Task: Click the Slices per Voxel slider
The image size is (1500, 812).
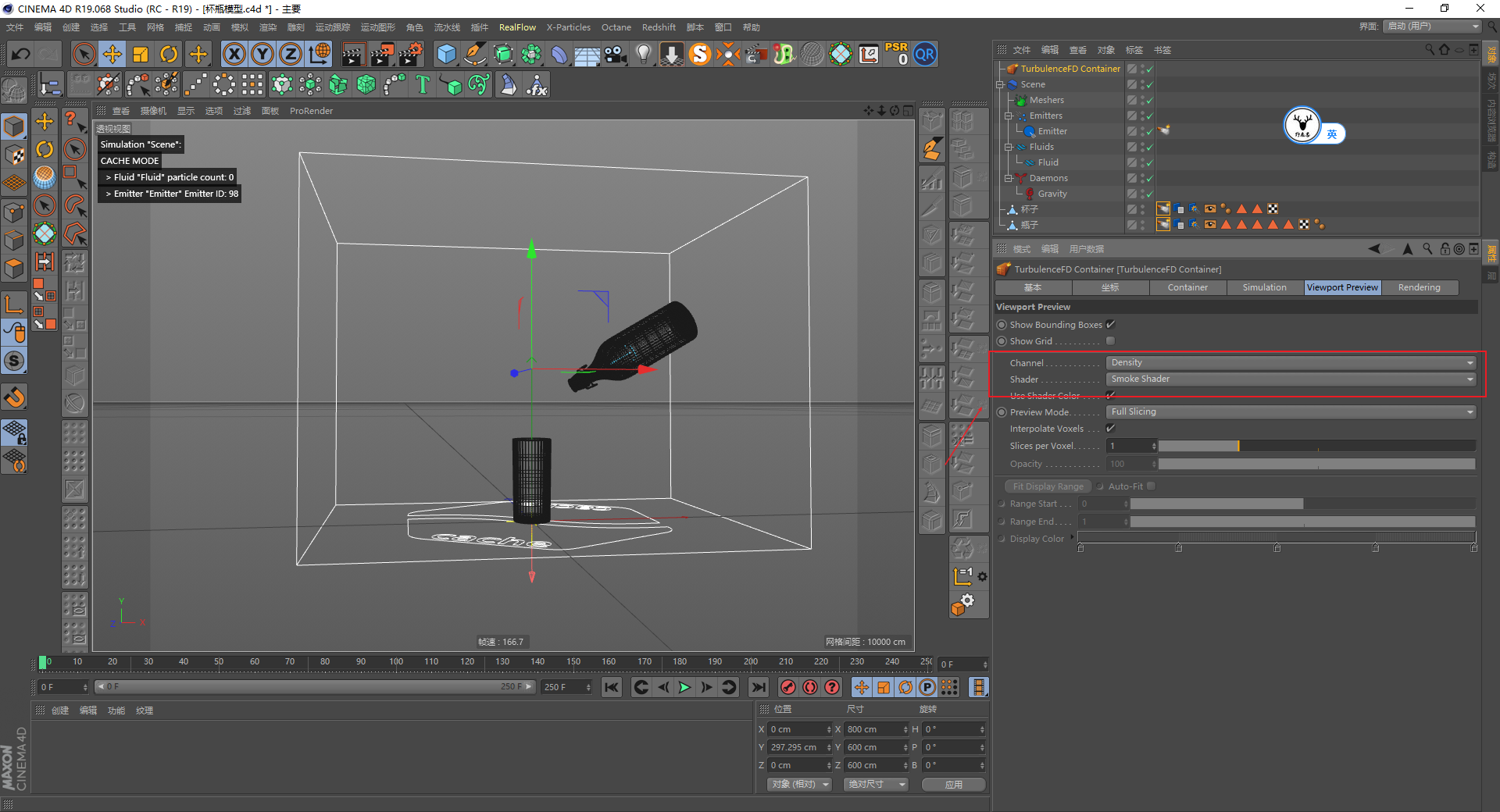Action: [1316, 446]
